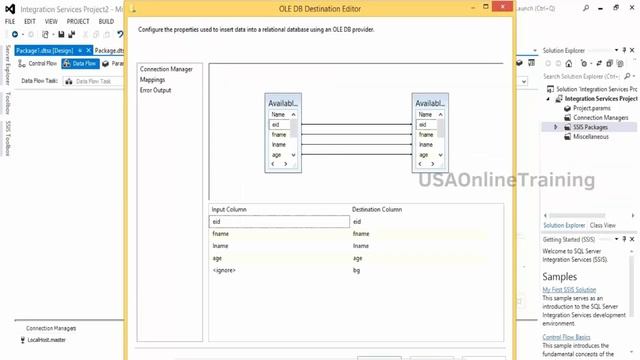Click the Undo arrow icon

coord(120,34)
